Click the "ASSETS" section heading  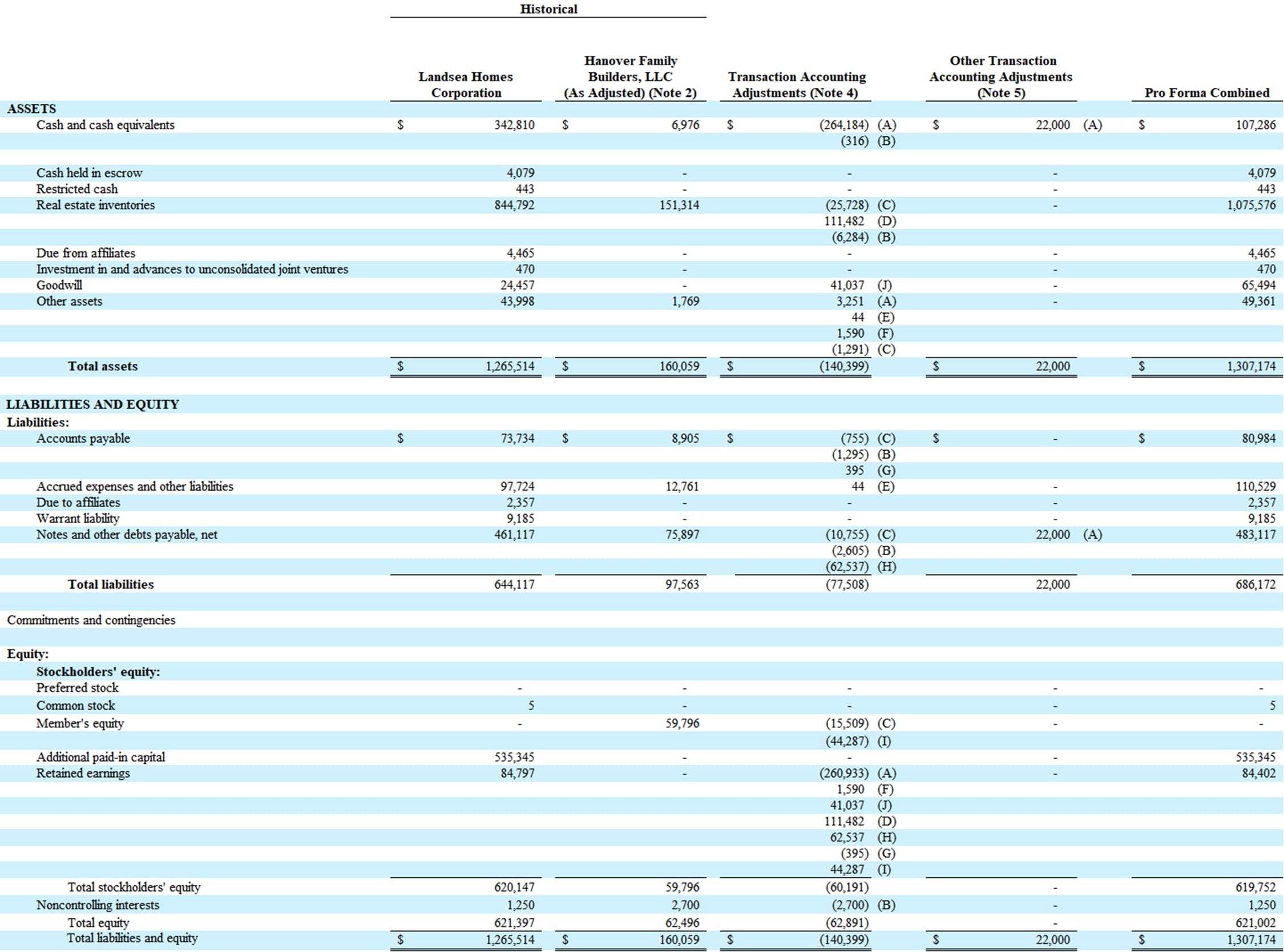point(32,109)
